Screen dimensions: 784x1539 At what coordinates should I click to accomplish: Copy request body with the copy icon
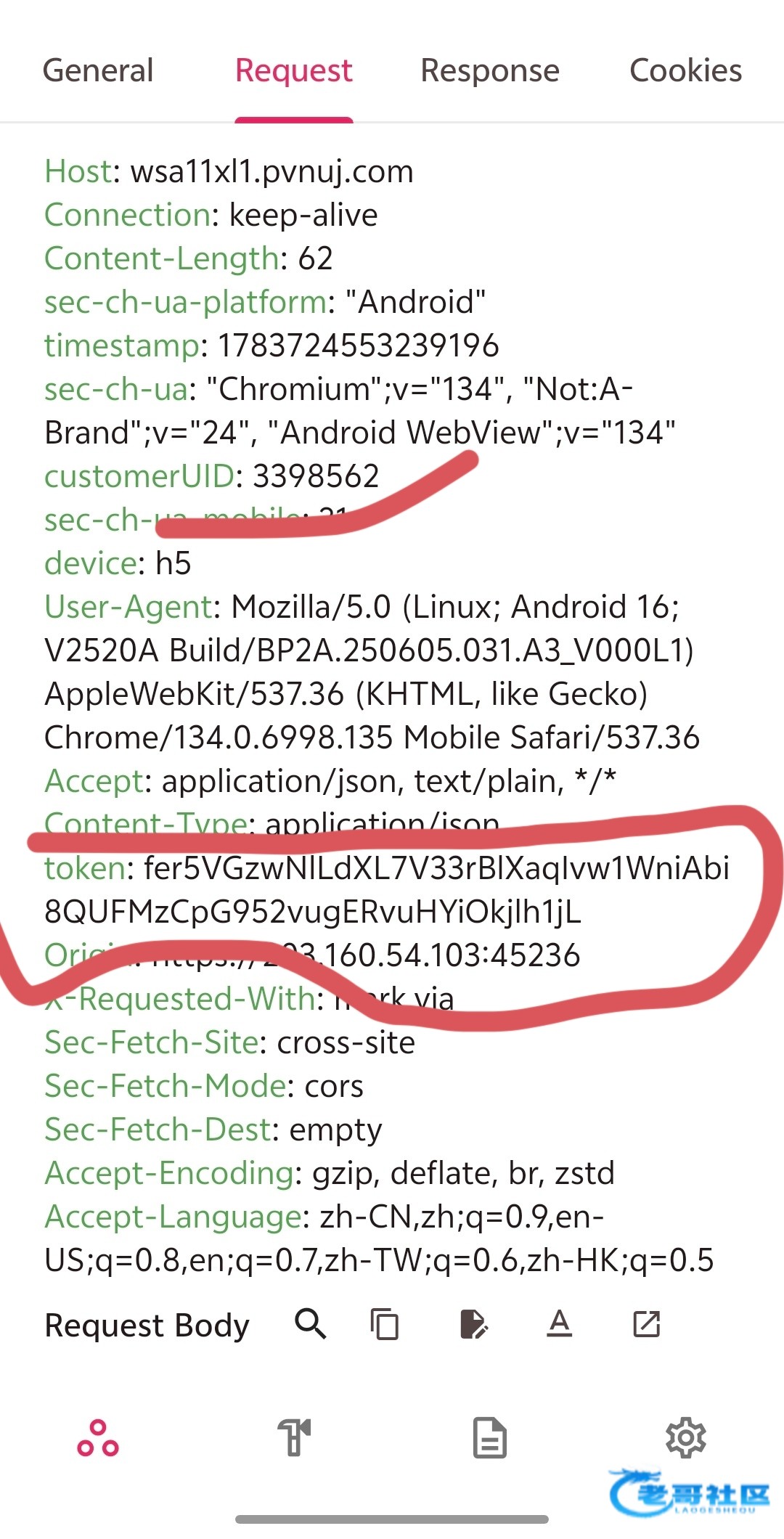[x=385, y=1324]
